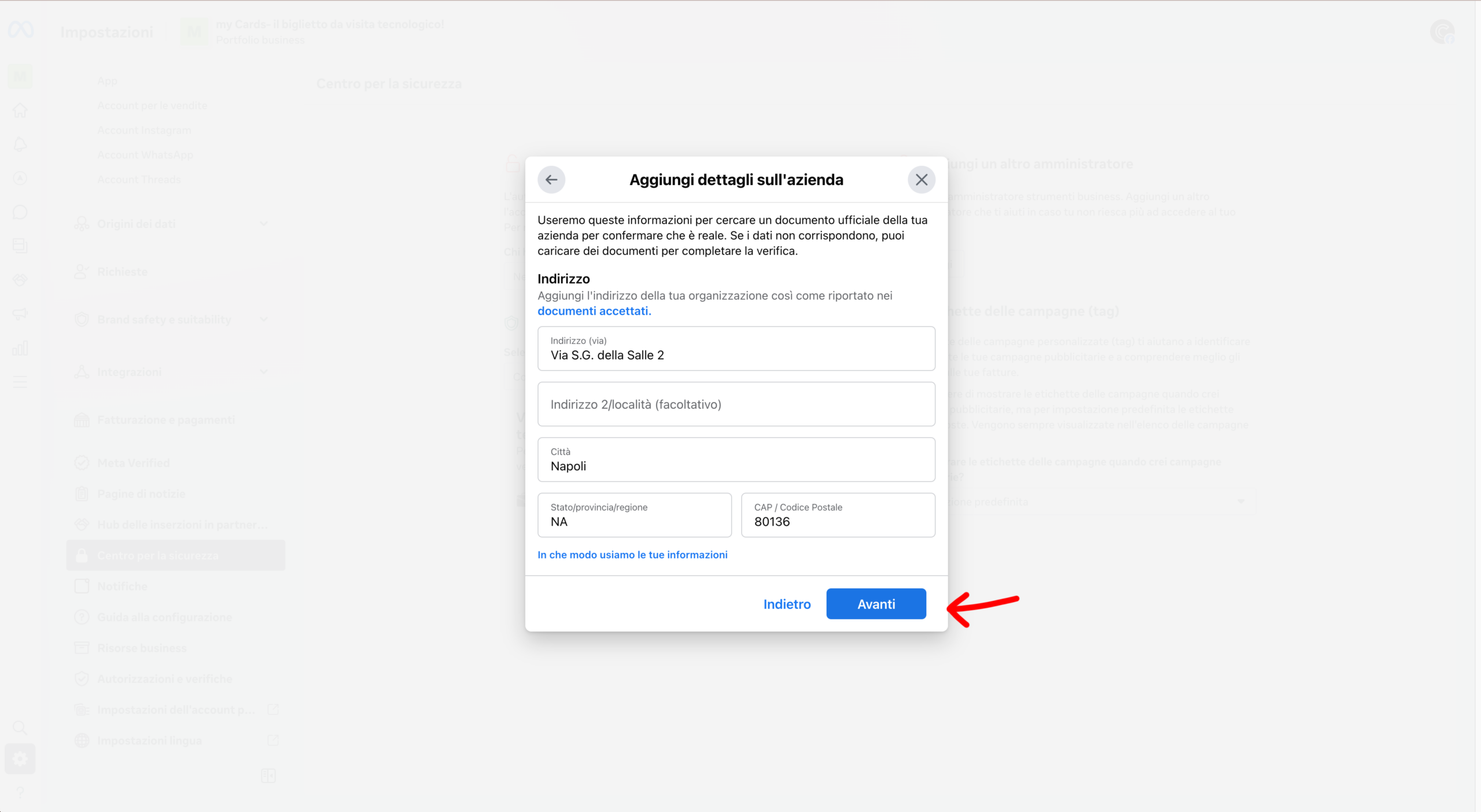Screen dimensions: 1481x812
Task: Click the Indirizzo (via) field
Action: coord(735,349)
